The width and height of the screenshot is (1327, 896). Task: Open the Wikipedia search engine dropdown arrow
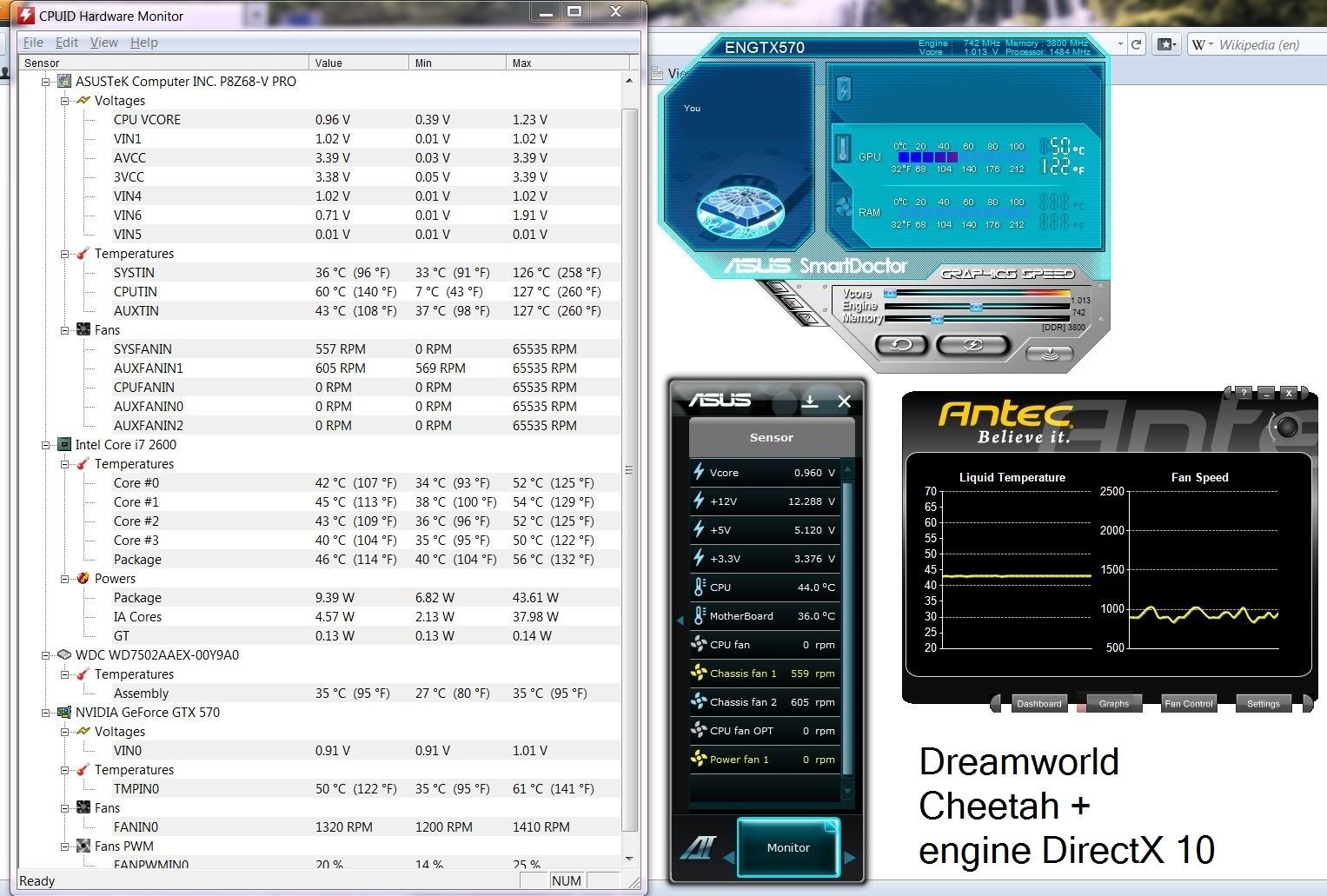click(1210, 45)
